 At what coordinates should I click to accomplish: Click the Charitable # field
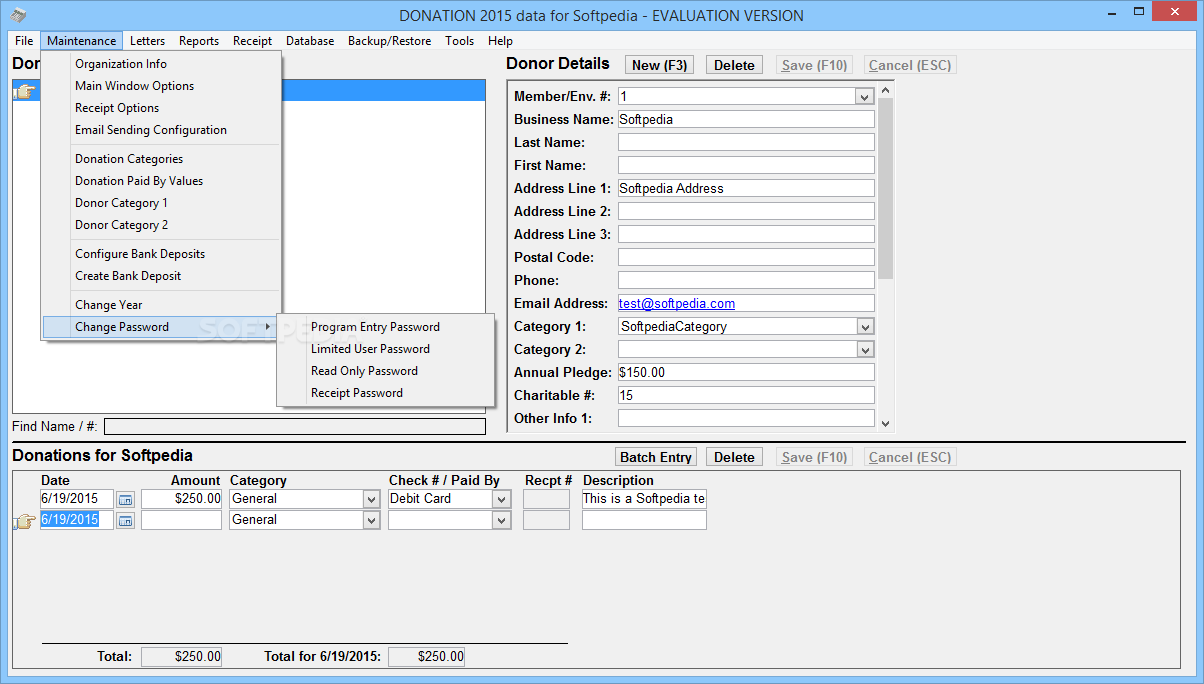[746, 395]
